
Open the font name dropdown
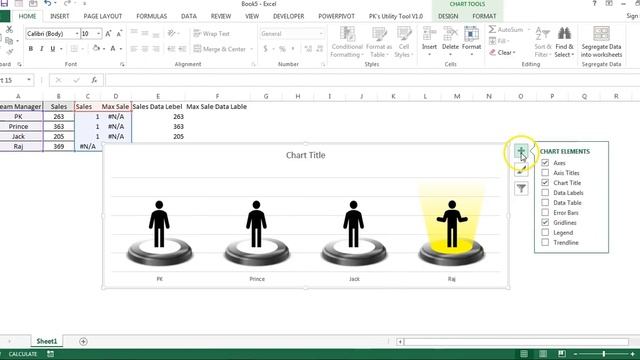pyautogui.click(x=77, y=34)
